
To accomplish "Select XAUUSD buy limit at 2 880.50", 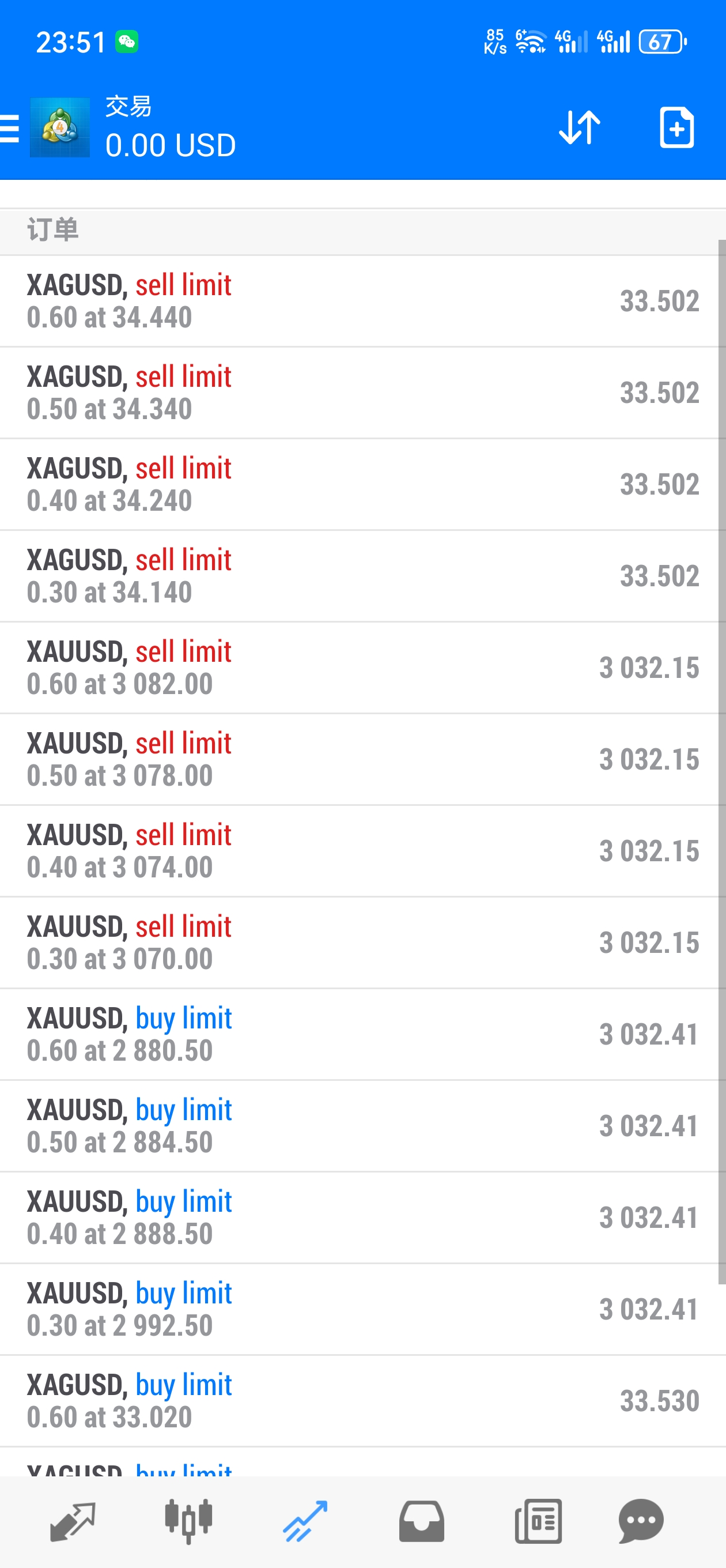I will [x=359, y=1034].
